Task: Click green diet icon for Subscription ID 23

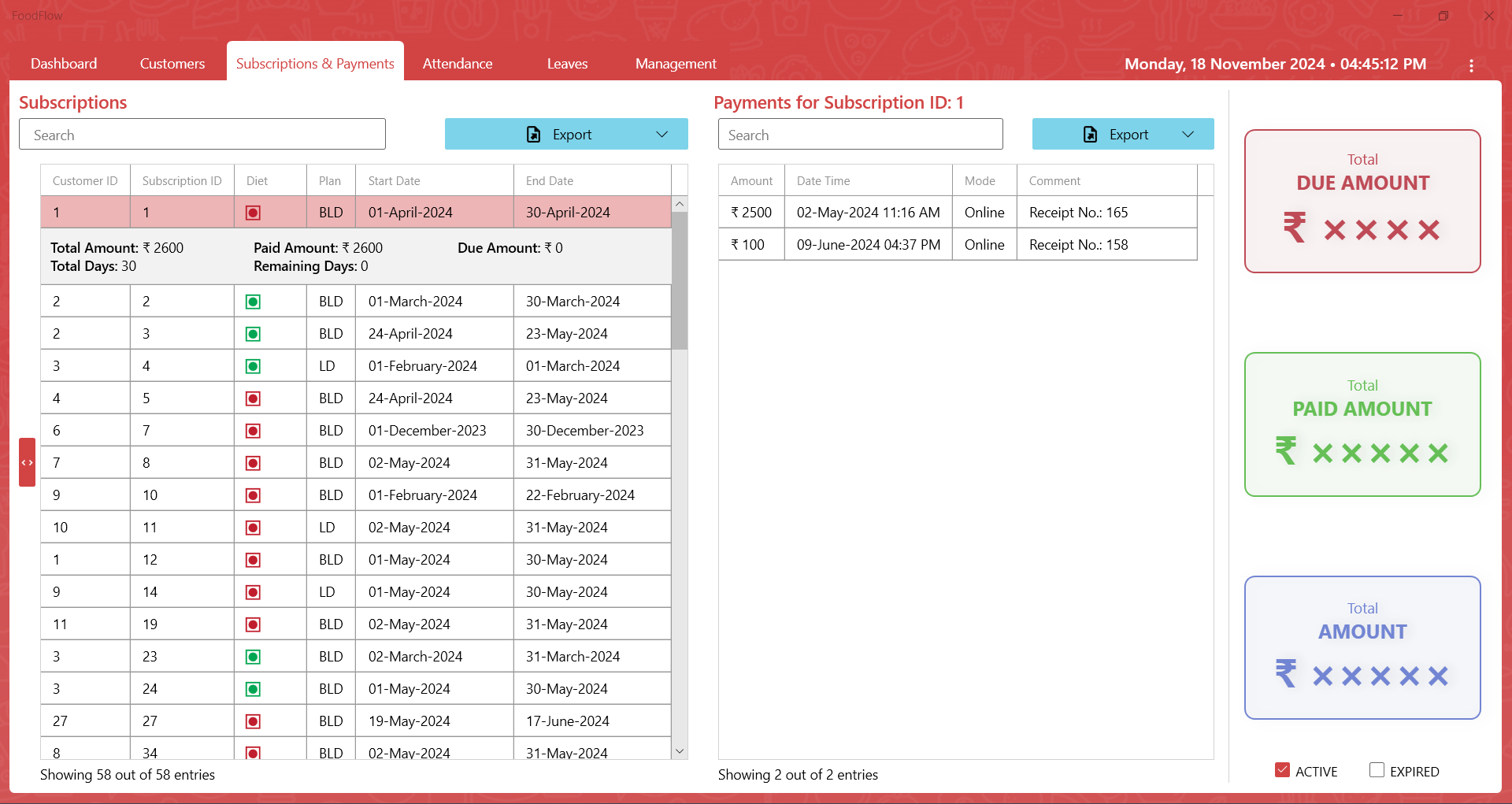Action: [x=253, y=657]
